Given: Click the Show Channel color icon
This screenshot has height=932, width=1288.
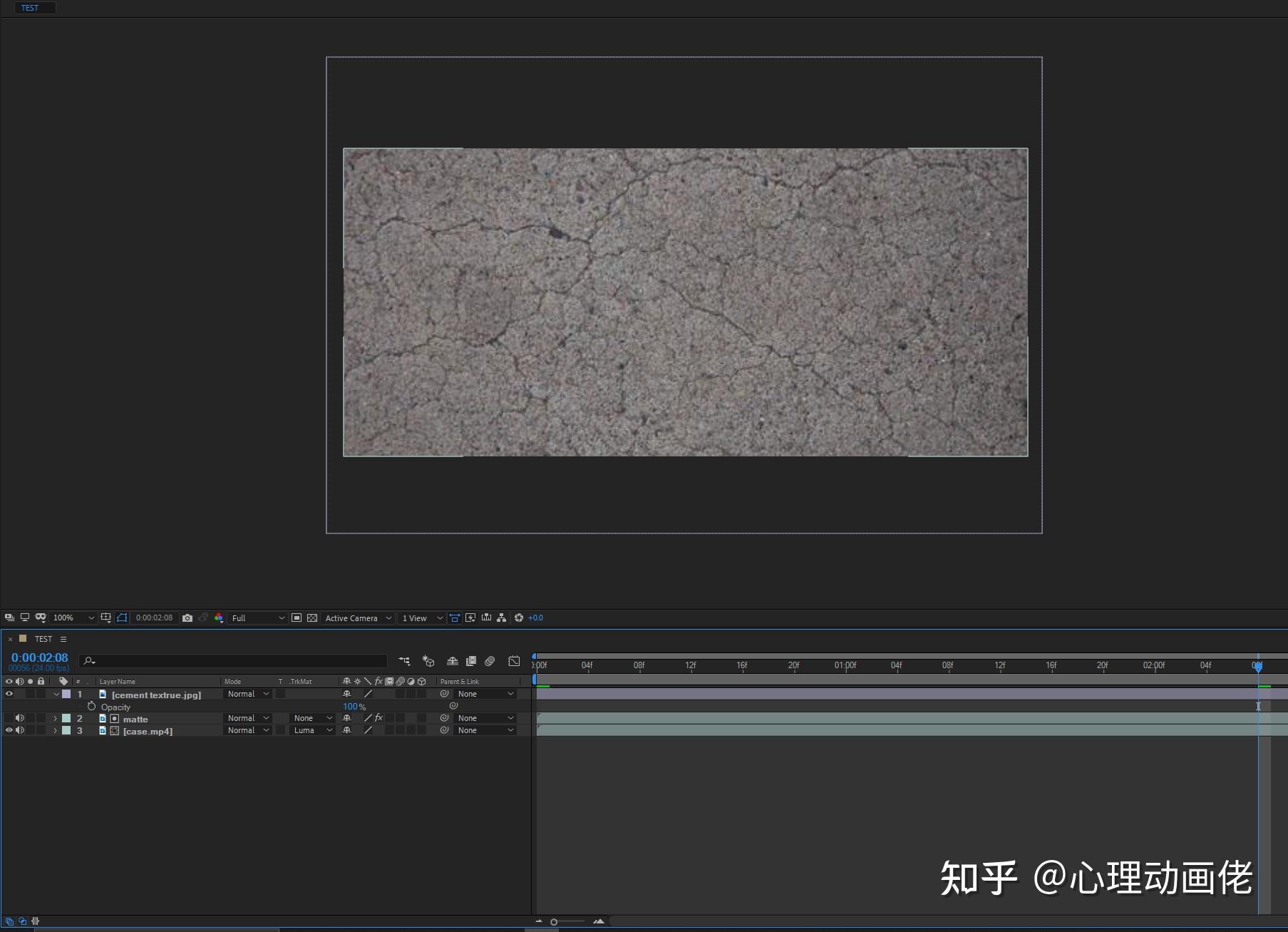Looking at the screenshot, I should (x=219, y=618).
